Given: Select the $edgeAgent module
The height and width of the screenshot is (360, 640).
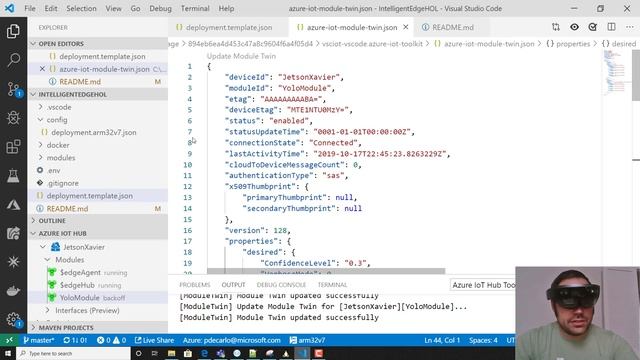Looking at the screenshot, I should tap(98, 272).
